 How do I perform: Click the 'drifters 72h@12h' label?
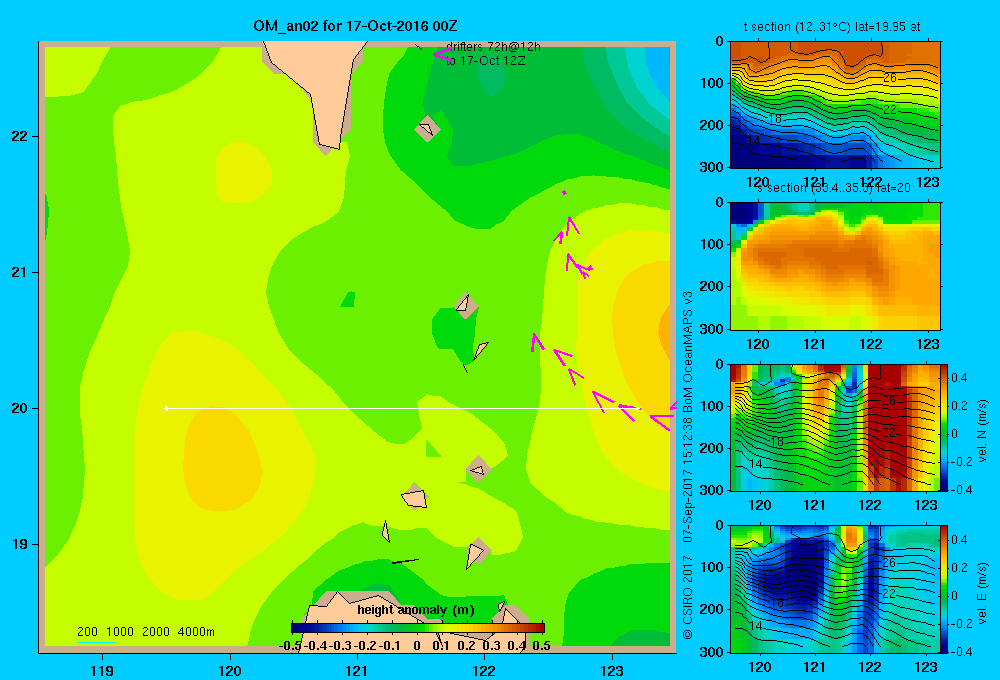pyautogui.click(x=493, y=47)
